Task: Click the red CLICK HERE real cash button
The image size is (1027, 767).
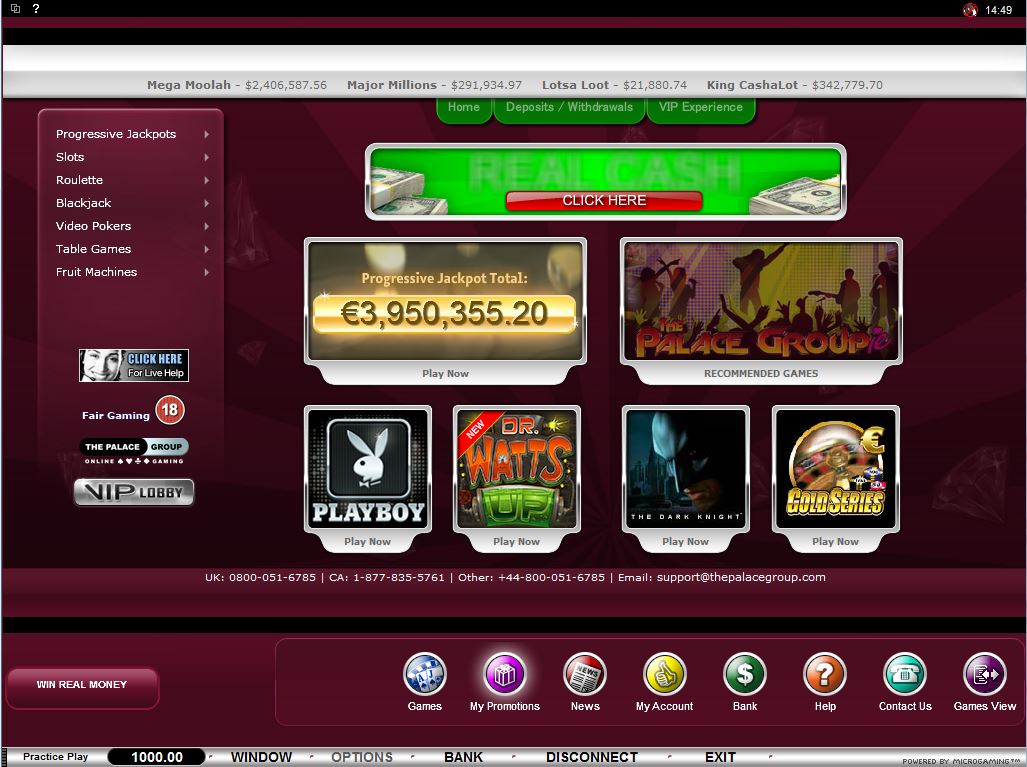Action: 604,200
